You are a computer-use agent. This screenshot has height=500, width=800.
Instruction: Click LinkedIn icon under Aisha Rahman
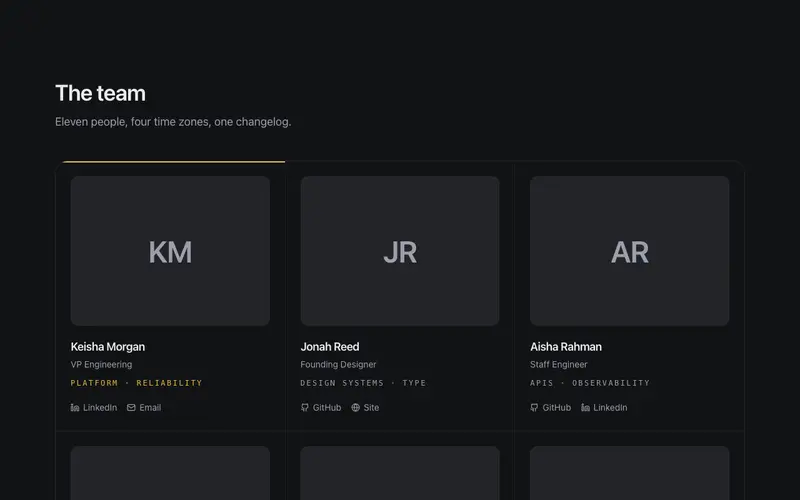(x=586, y=408)
